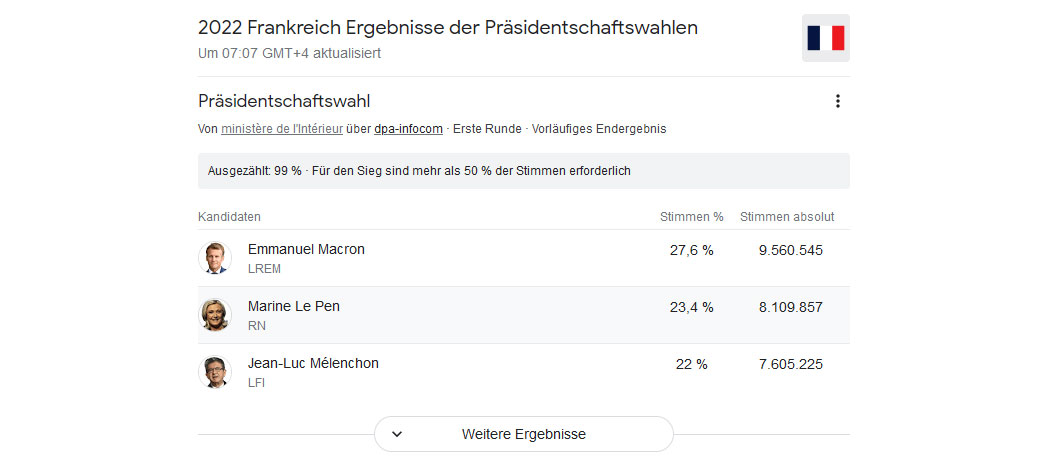This screenshot has height=462, width=1050.
Task: Click the 2022 Frankreich Ergebnisse title
Action: [448, 28]
